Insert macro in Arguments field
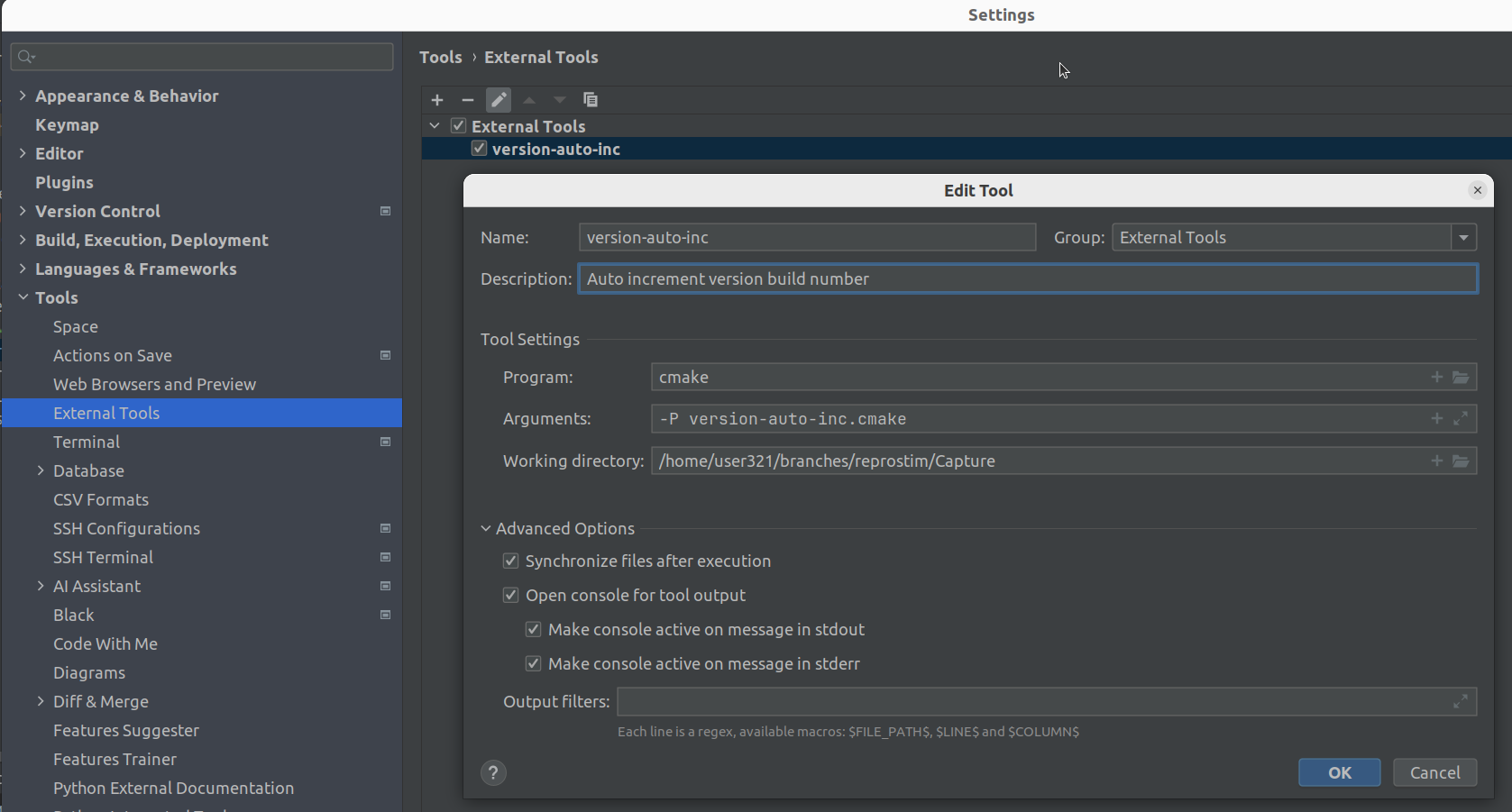1512x812 pixels. tap(1437, 418)
